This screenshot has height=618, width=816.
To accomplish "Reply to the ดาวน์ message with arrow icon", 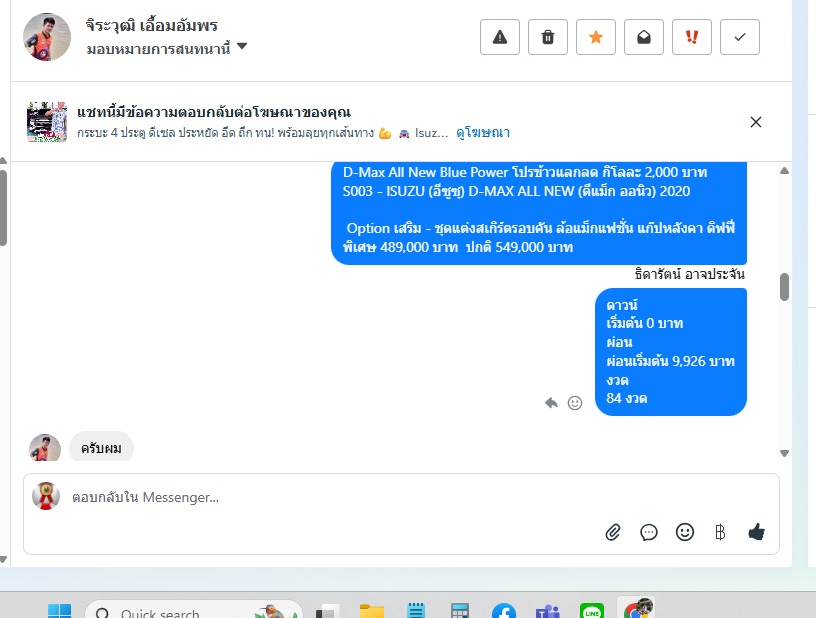I will point(551,403).
